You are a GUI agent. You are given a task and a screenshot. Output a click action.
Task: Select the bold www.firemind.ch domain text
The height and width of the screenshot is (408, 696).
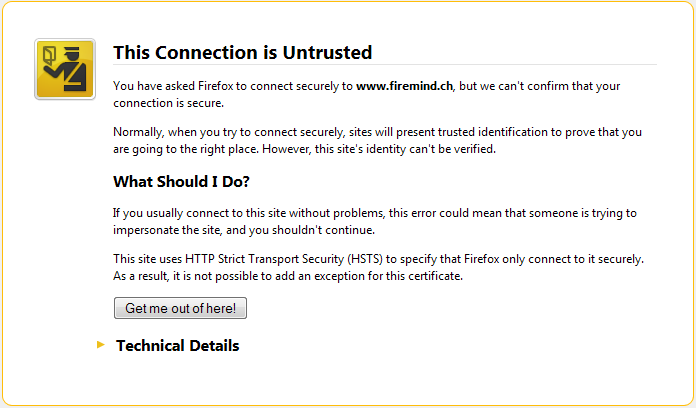point(404,86)
